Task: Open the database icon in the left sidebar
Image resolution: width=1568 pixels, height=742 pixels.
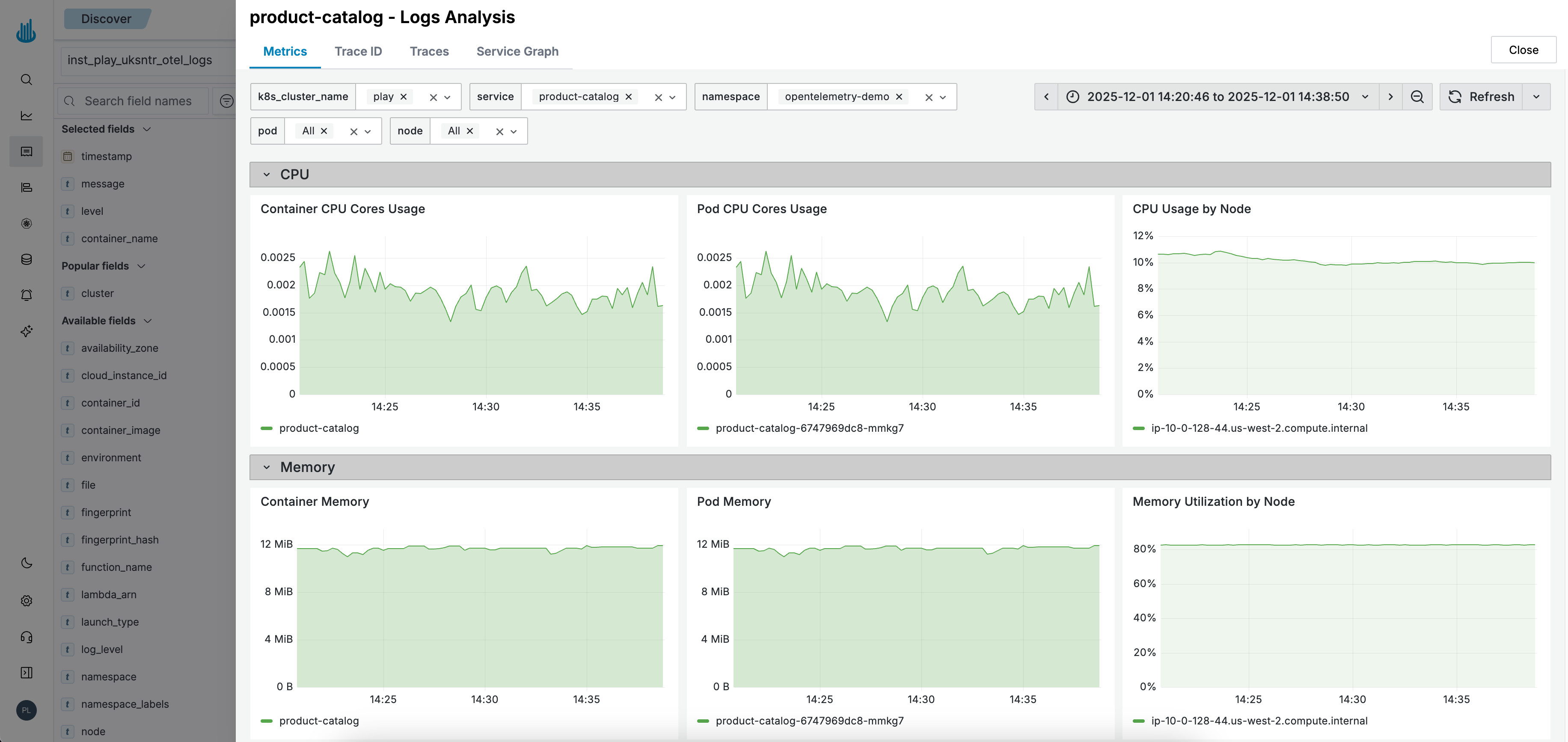Action: pos(26,259)
